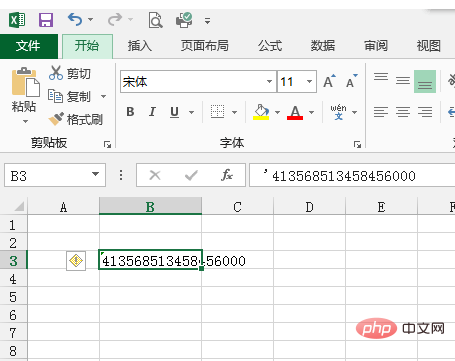Open the 剪贴板 clipboard pane launcher
This screenshot has height=361, width=455.
pyautogui.click(x=107, y=144)
